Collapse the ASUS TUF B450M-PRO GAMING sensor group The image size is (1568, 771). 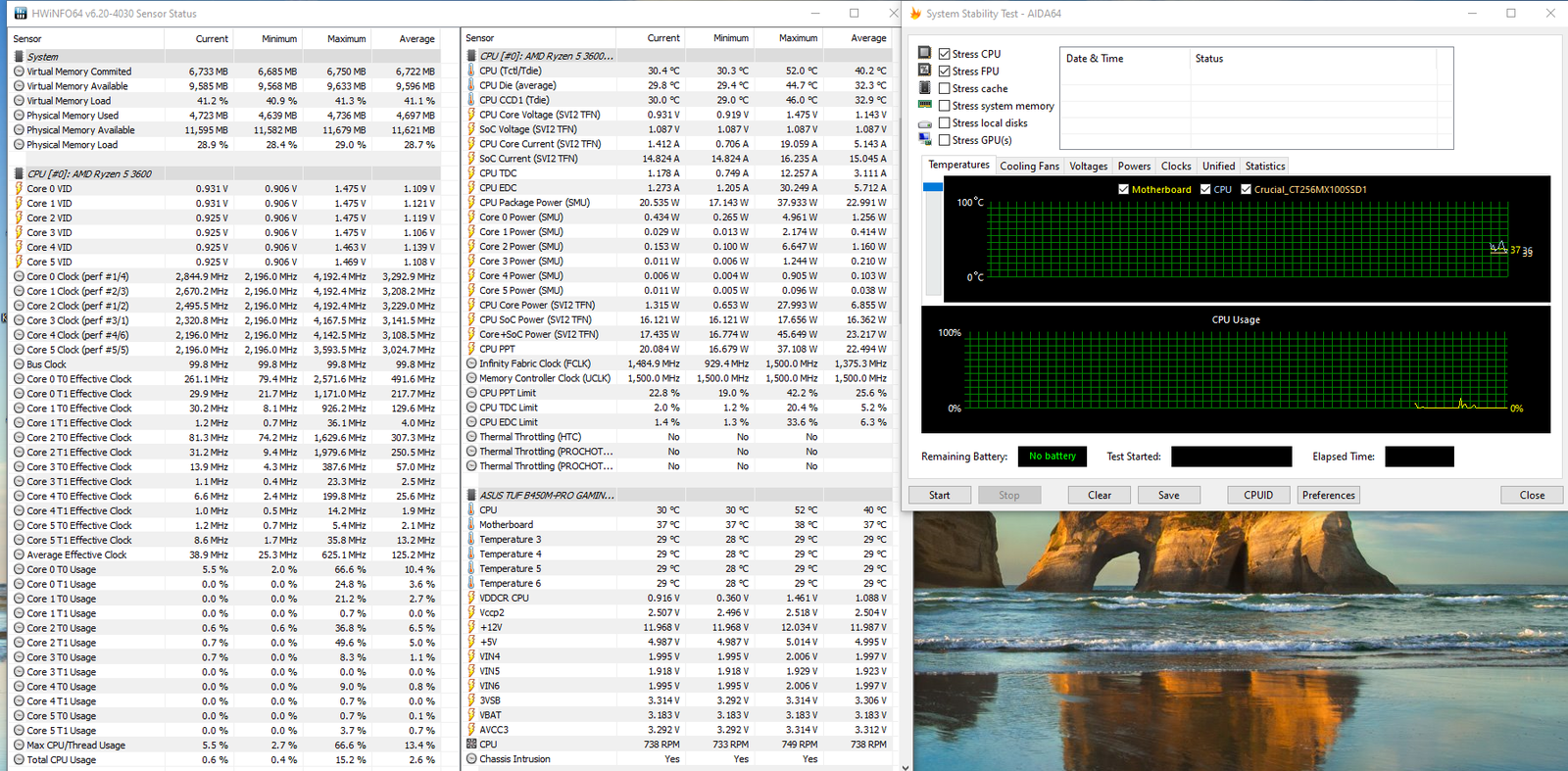471,495
